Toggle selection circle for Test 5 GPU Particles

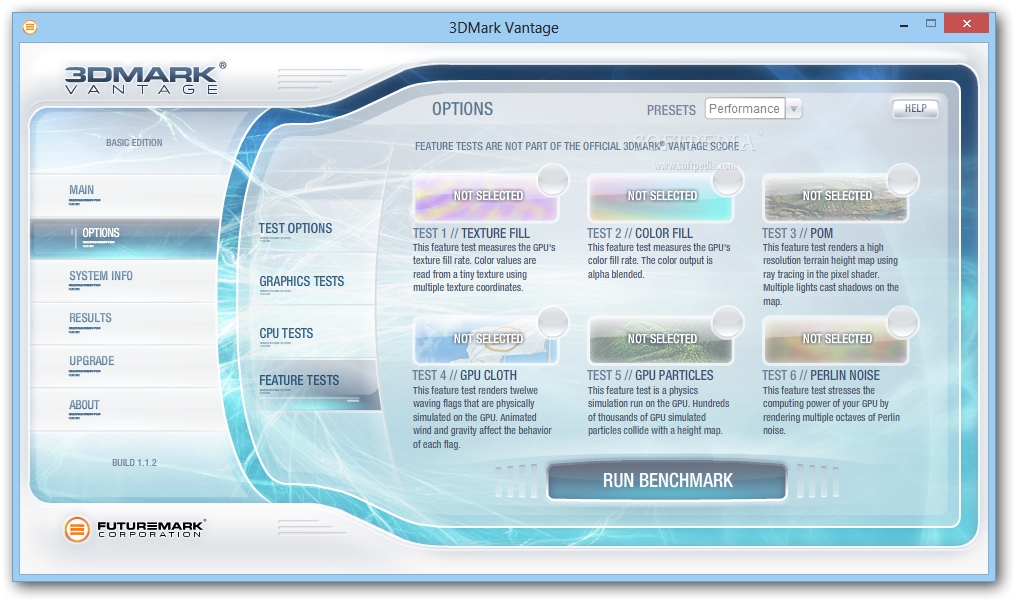click(727, 322)
